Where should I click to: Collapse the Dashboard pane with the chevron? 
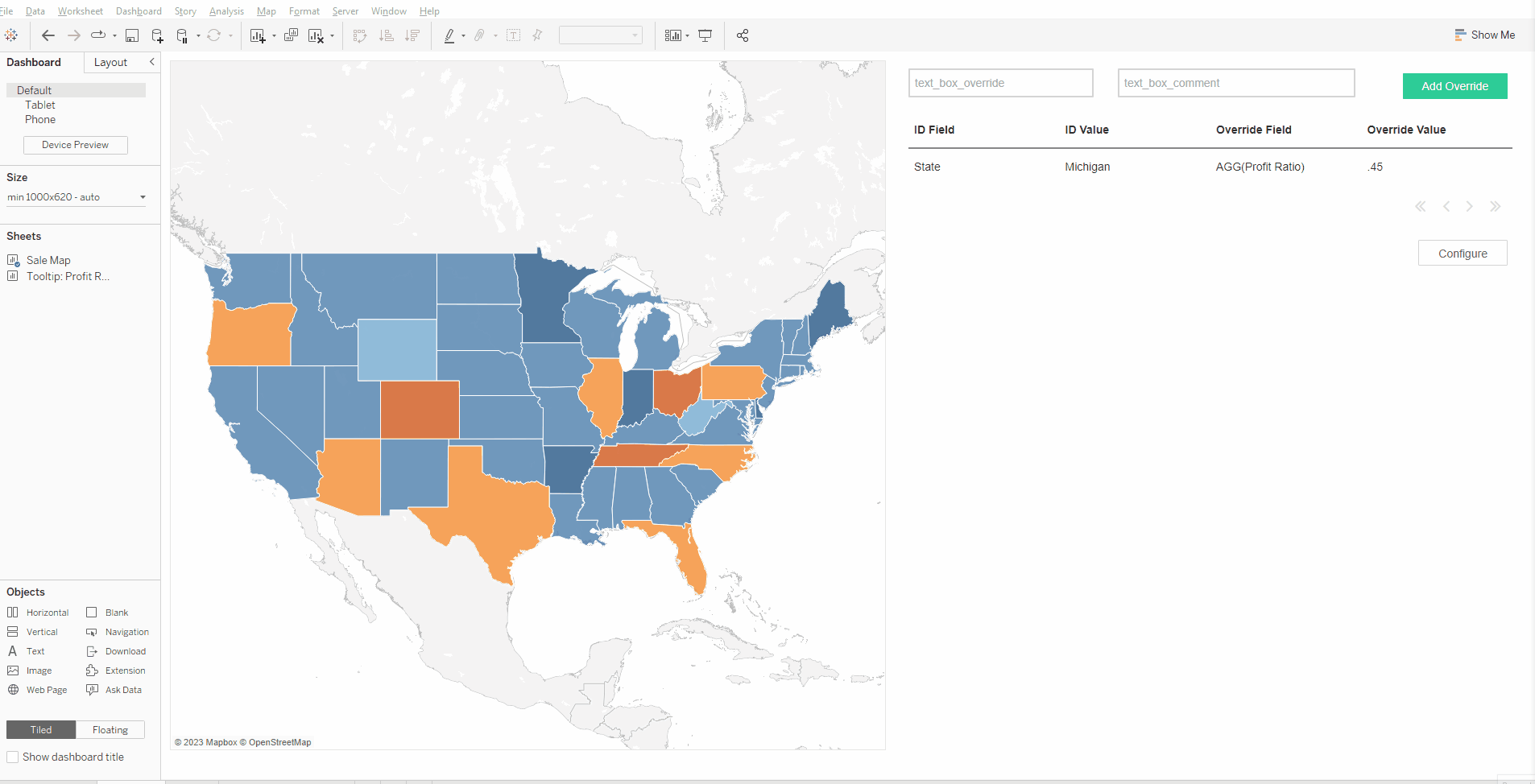152,62
